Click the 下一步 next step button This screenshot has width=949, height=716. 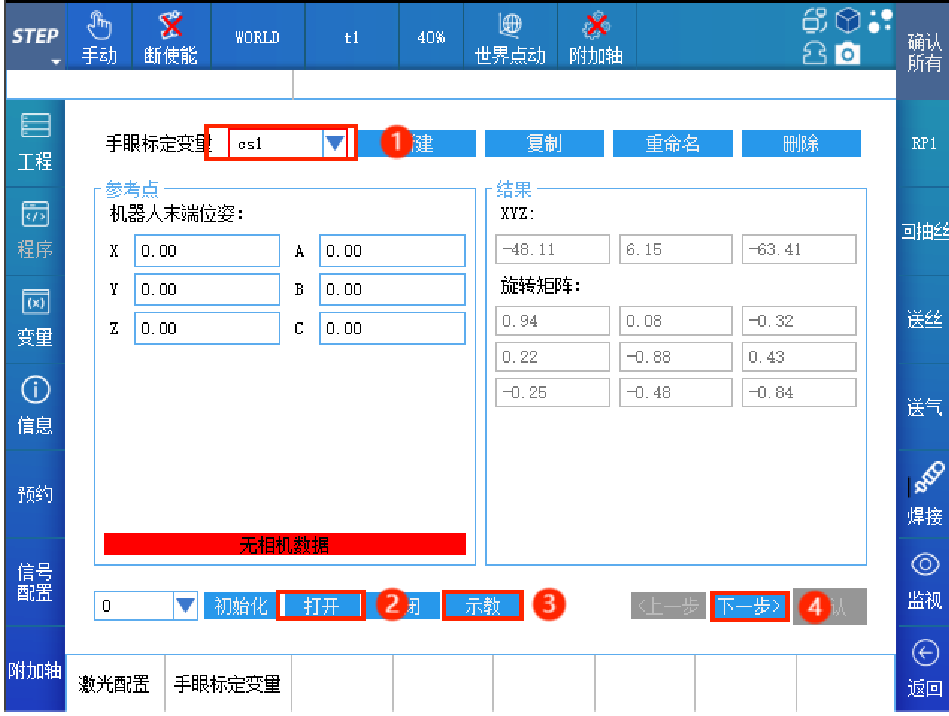[750, 606]
